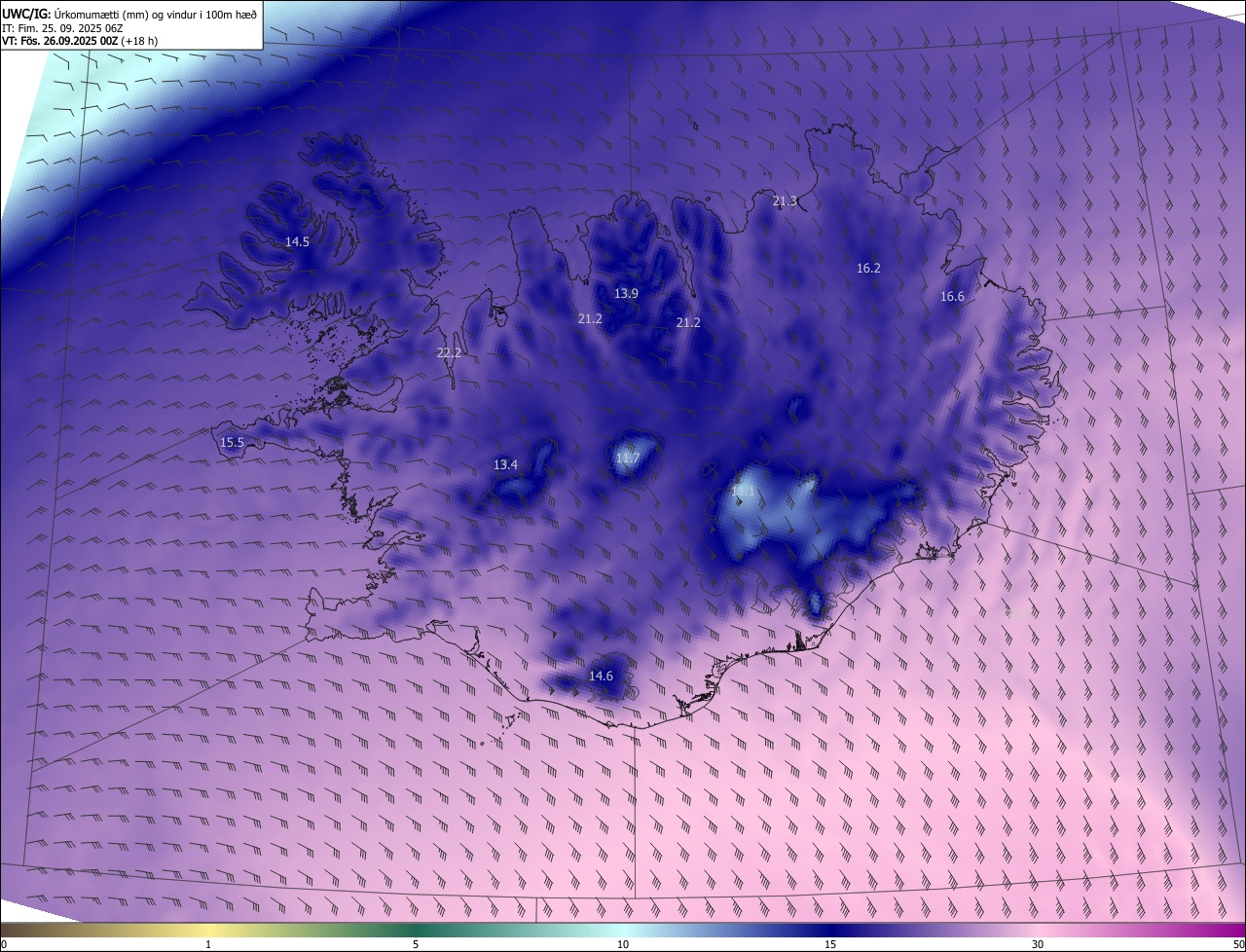Click the 16.2 value label on the map
1246x952 pixels.
(868, 268)
